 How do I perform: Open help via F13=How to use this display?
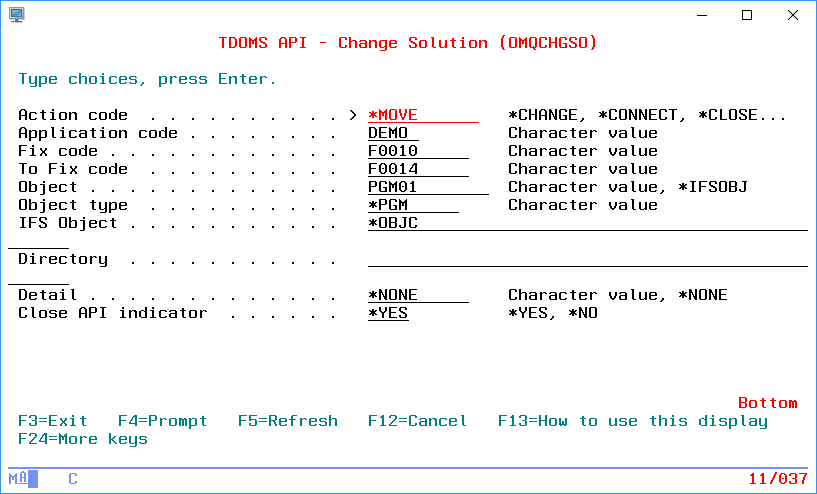coord(632,421)
